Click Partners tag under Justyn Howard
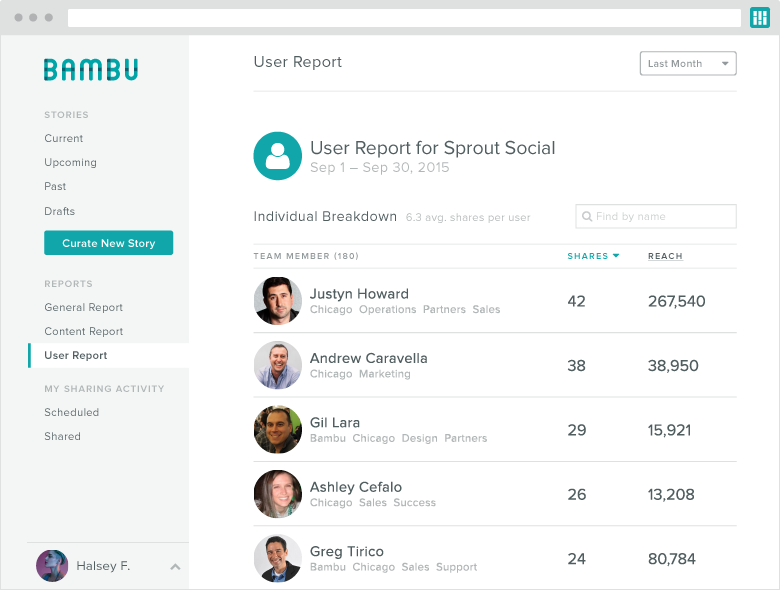 (444, 309)
